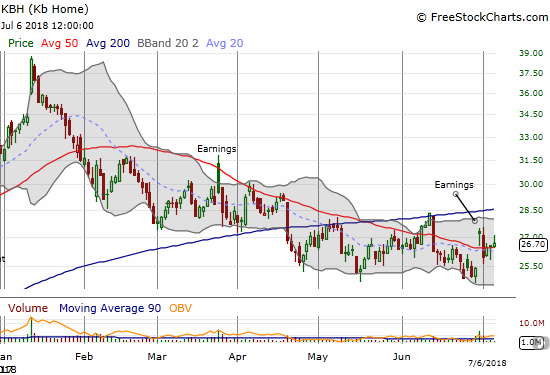This screenshot has width=550, height=375.
Task: Click the tall green mid-January peak candlestick
Action: [32, 75]
